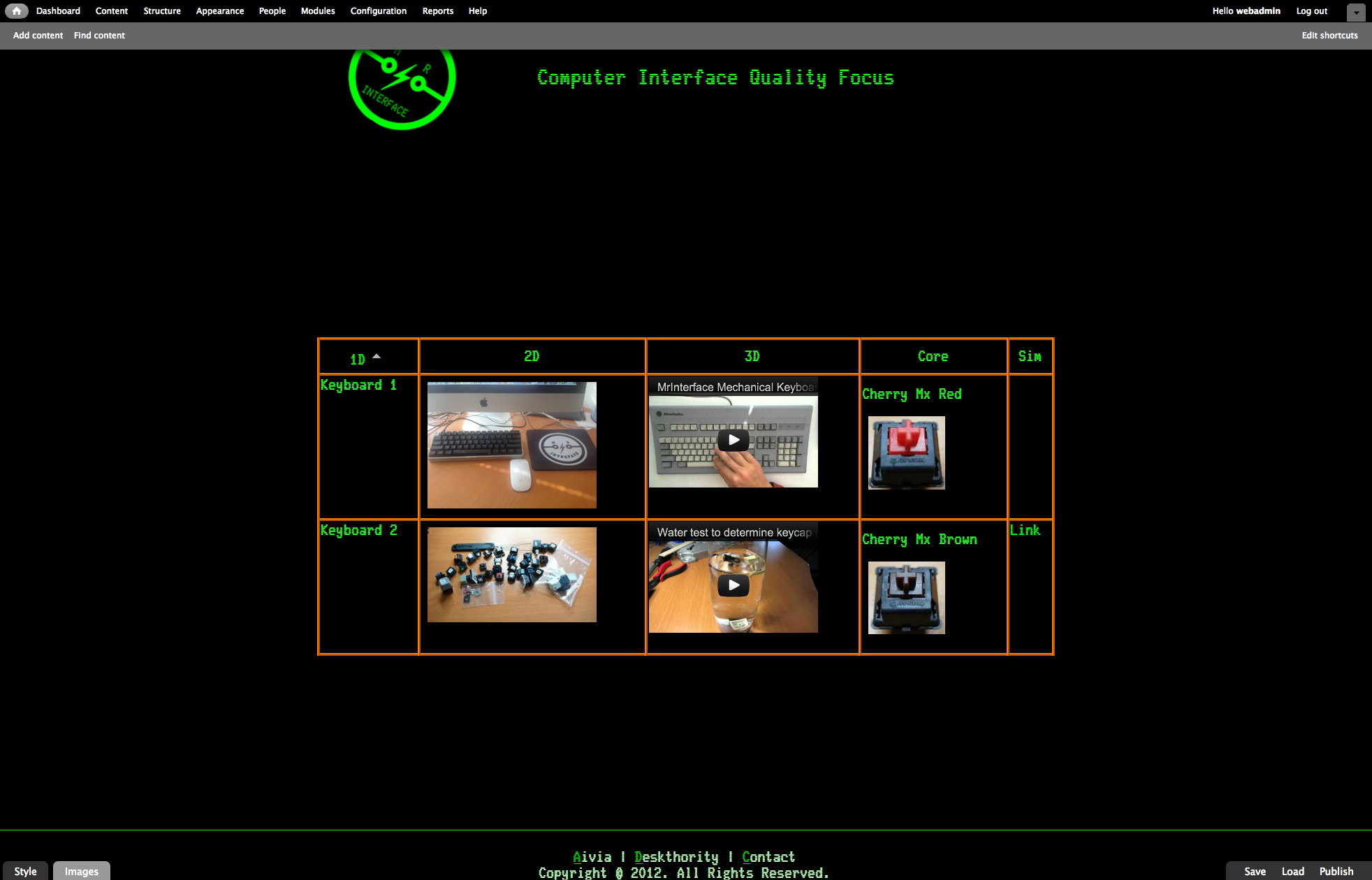Play the MrInterface Mechanical Keyboard video
This screenshot has width=1372, height=880.
[733, 439]
